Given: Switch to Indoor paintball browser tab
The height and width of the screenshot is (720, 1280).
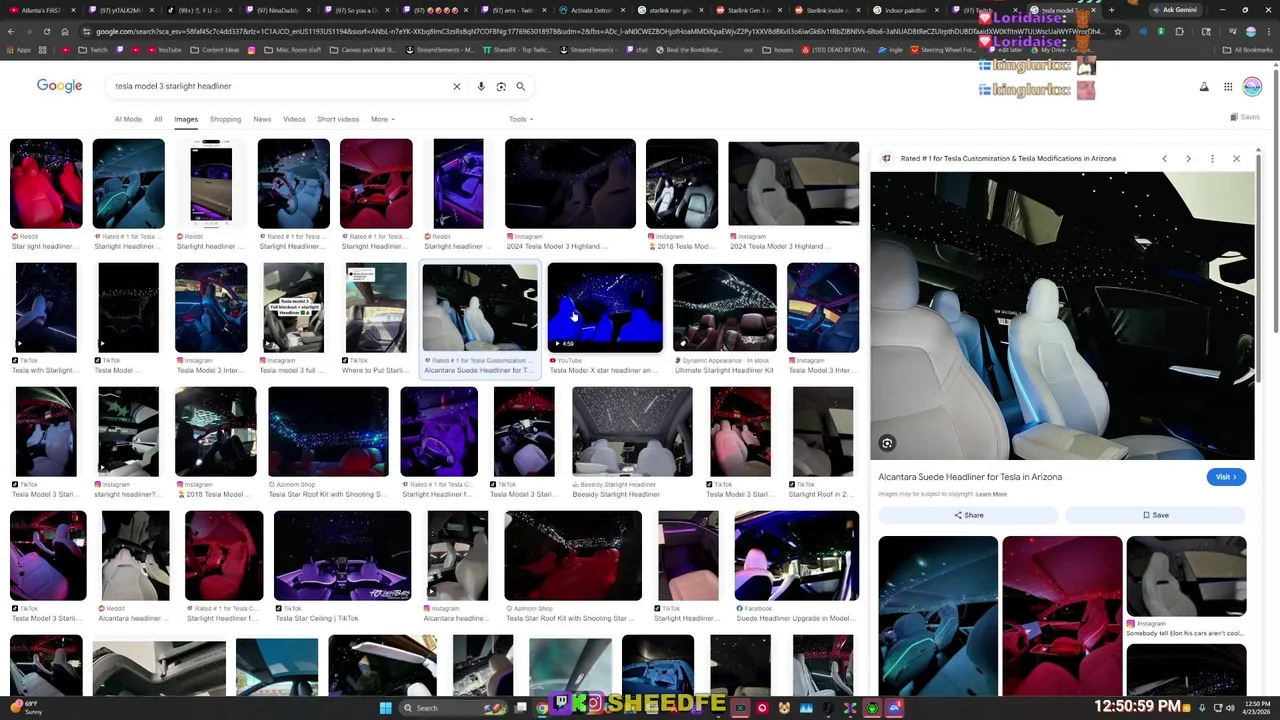Looking at the screenshot, I should (905, 10).
